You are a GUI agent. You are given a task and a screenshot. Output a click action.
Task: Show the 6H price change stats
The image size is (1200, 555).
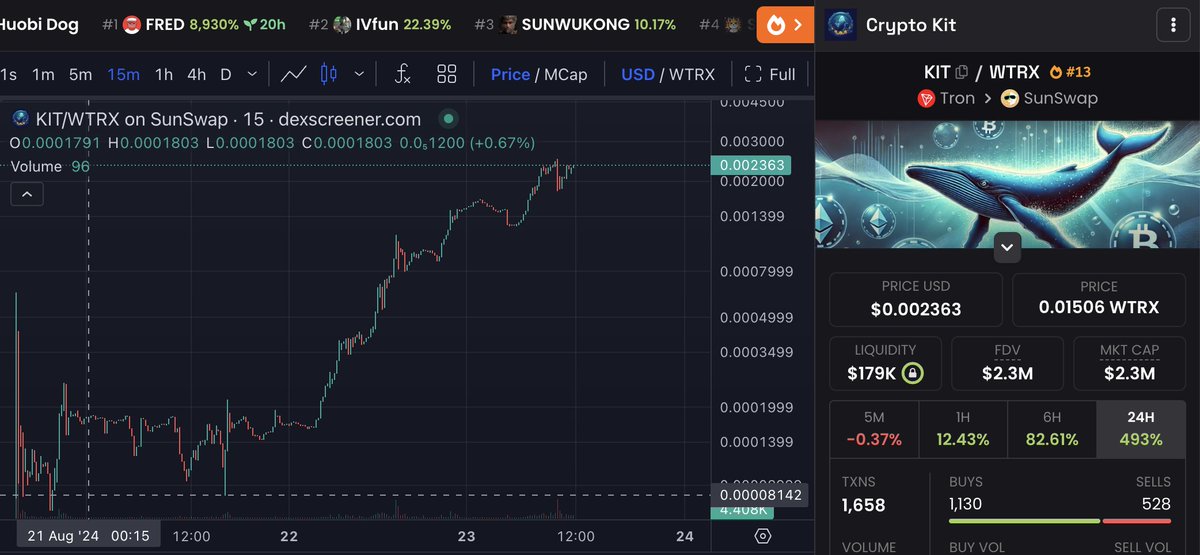[x=1052, y=429]
